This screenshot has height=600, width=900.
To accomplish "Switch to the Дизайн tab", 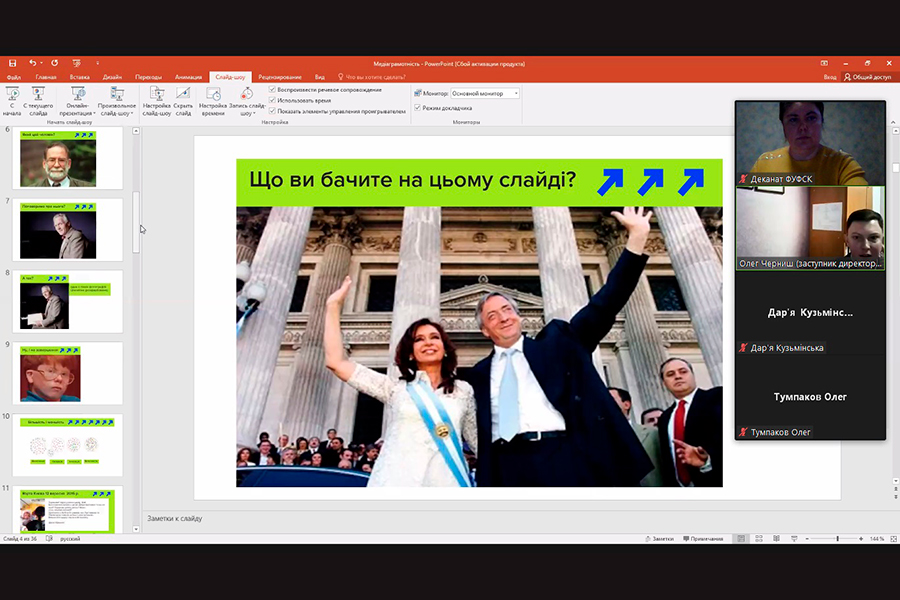I will pyautogui.click(x=112, y=77).
